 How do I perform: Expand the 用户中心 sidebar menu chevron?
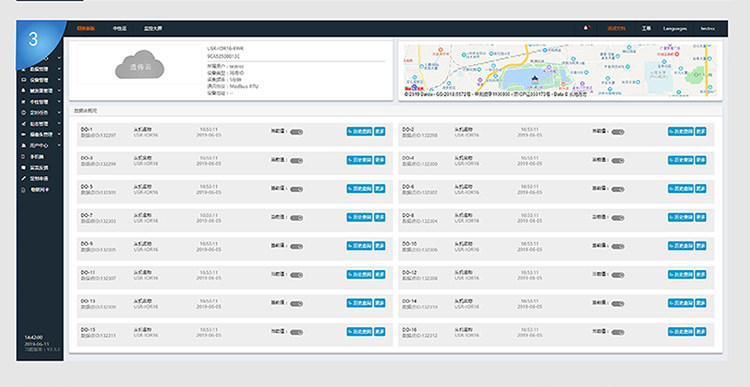[x=59, y=145]
